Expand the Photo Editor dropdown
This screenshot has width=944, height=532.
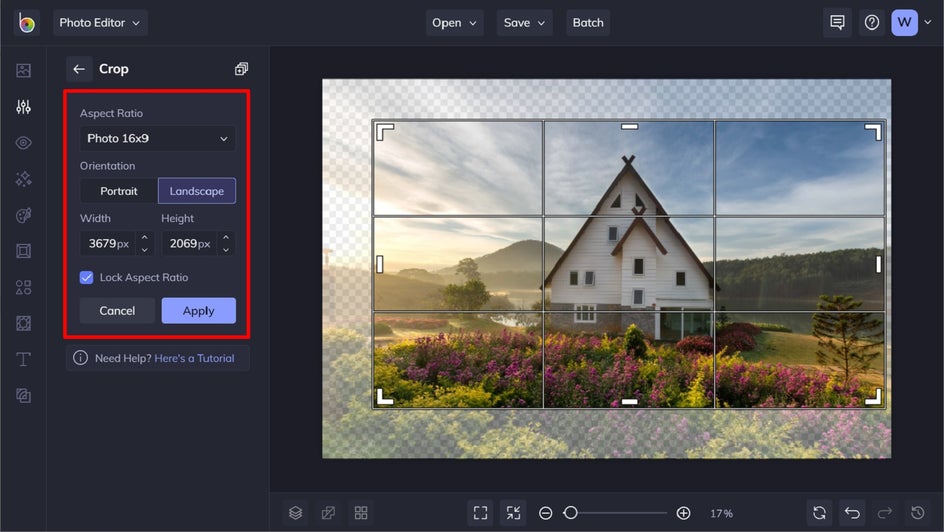click(x=100, y=23)
